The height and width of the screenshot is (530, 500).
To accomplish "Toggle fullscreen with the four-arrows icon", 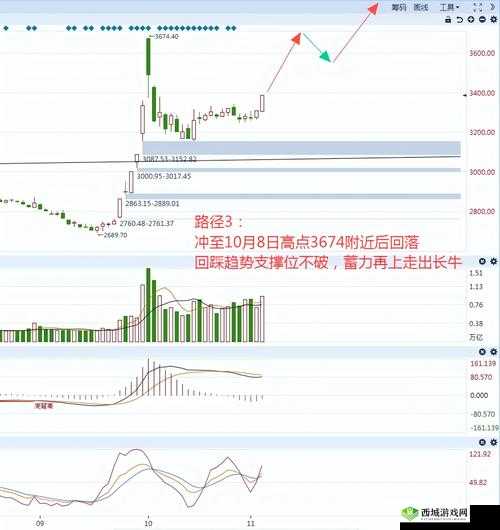I will 478,8.
